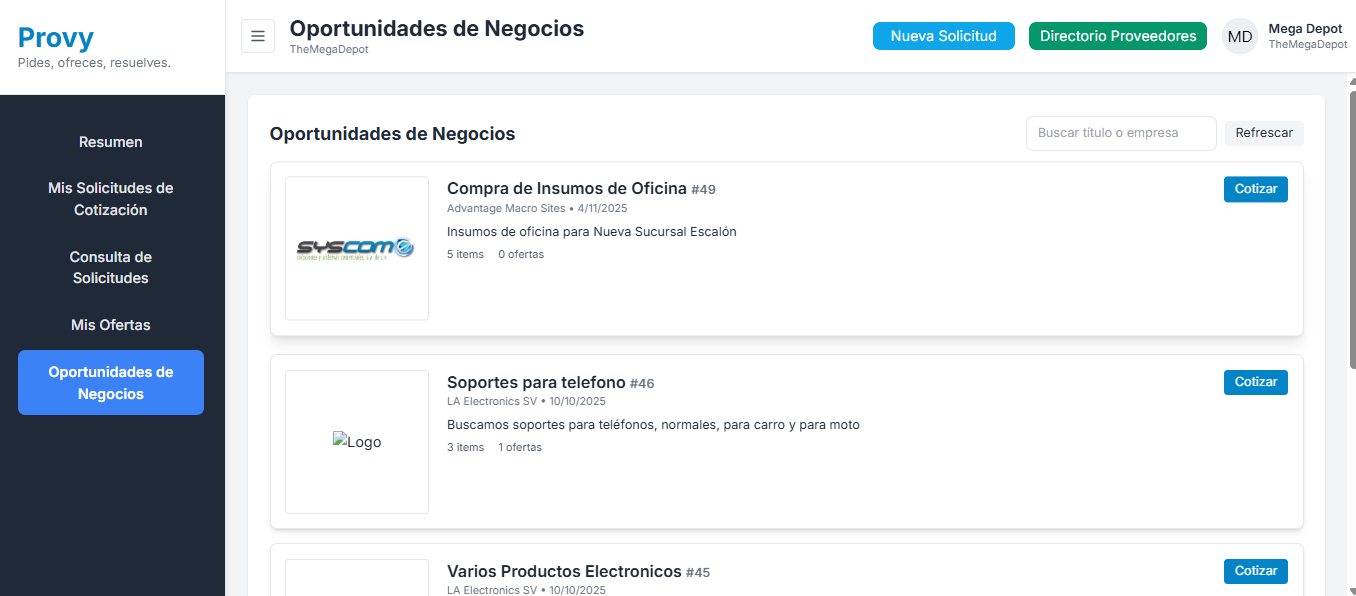Click the Nueva Solicitud button
This screenshot has width=1356, height=596.
pos(943,35)
